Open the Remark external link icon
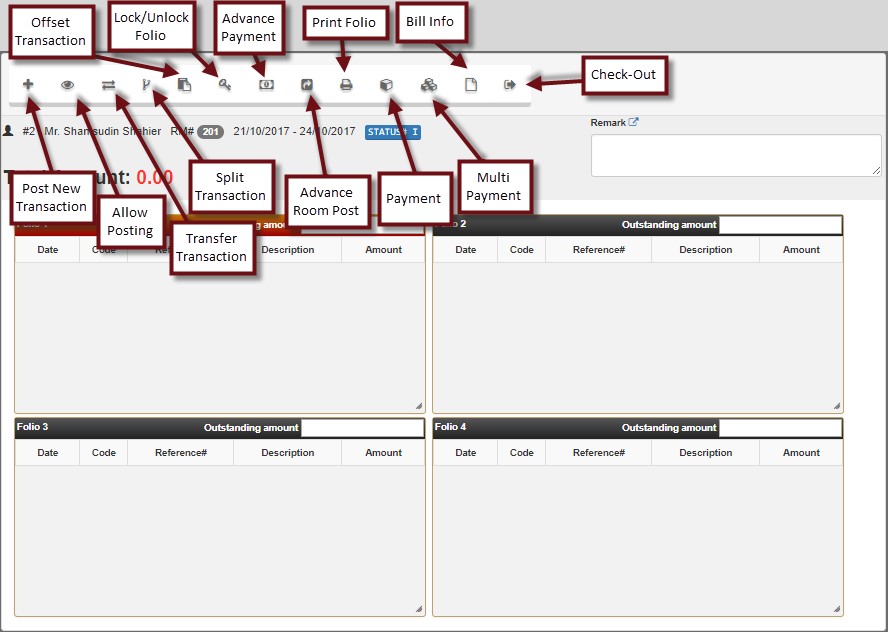888x632 pixels. point(634,123)
